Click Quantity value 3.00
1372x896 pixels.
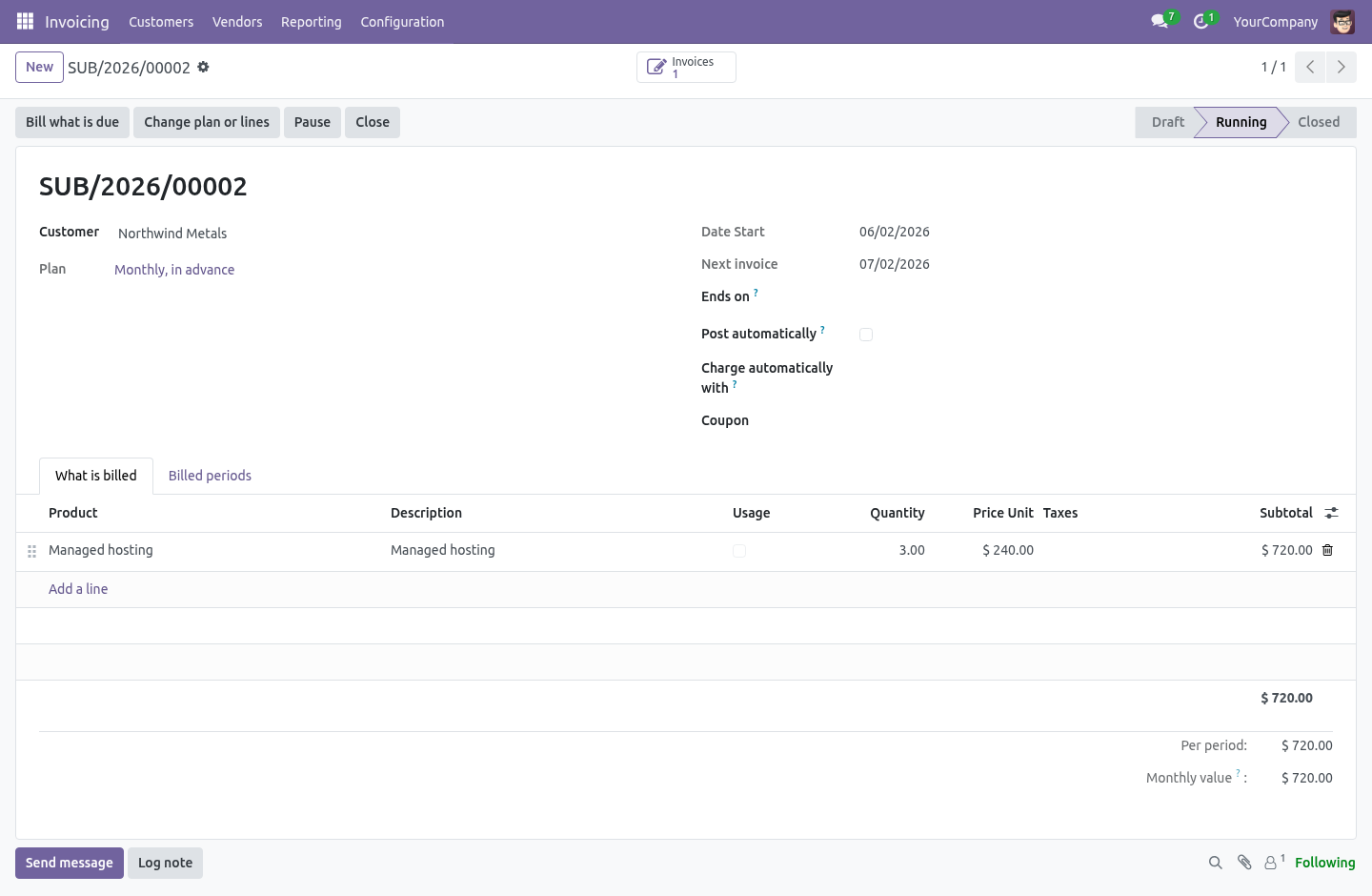912,550
